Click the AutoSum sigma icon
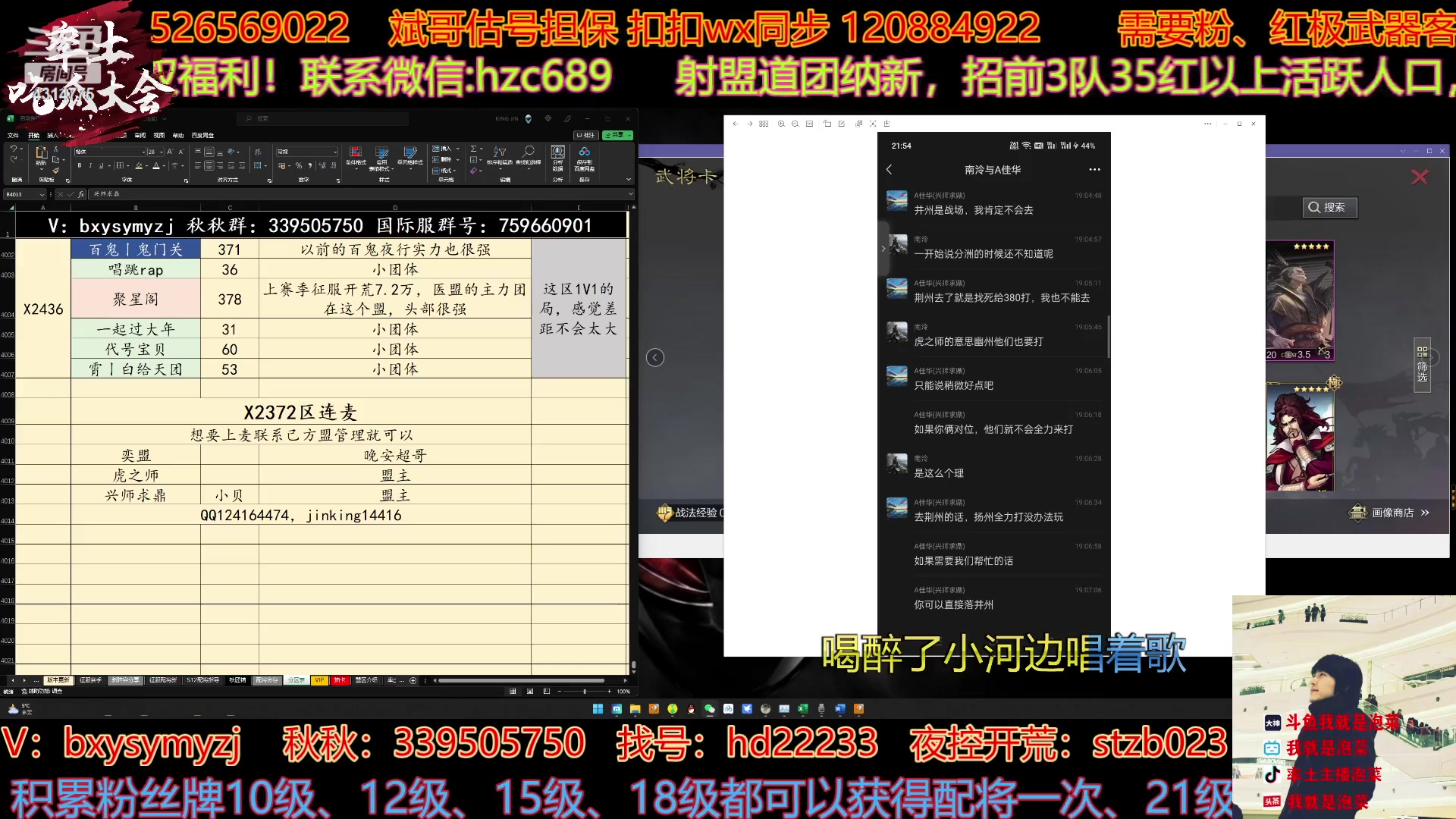The image size is (1456, 819). point(473,149)
